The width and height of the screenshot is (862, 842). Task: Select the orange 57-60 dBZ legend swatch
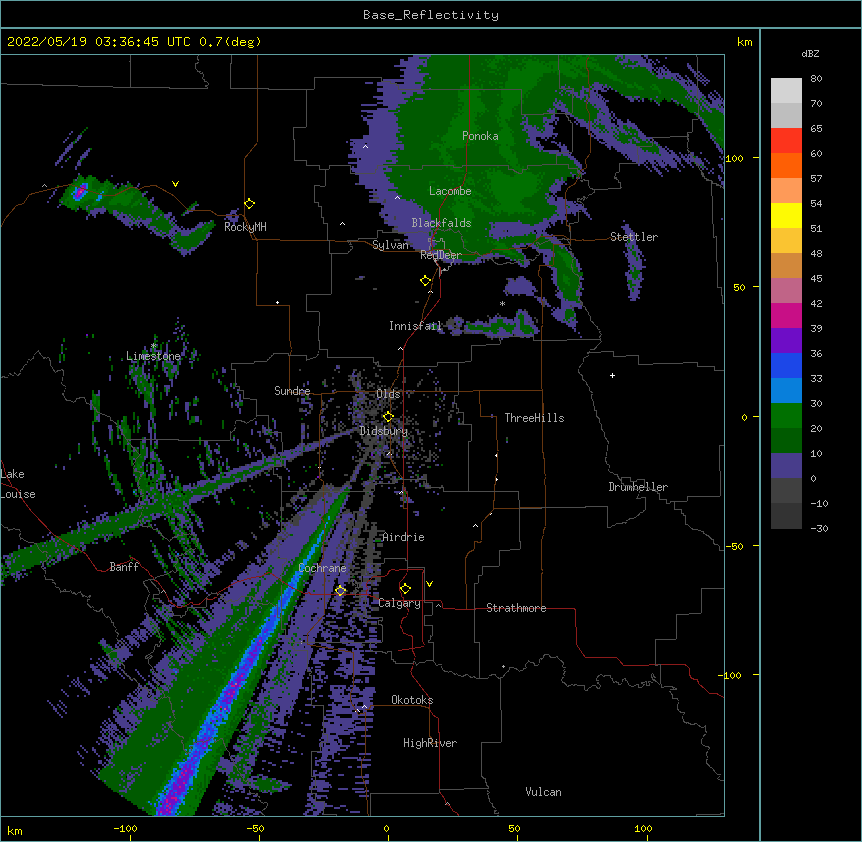[786, 165]
